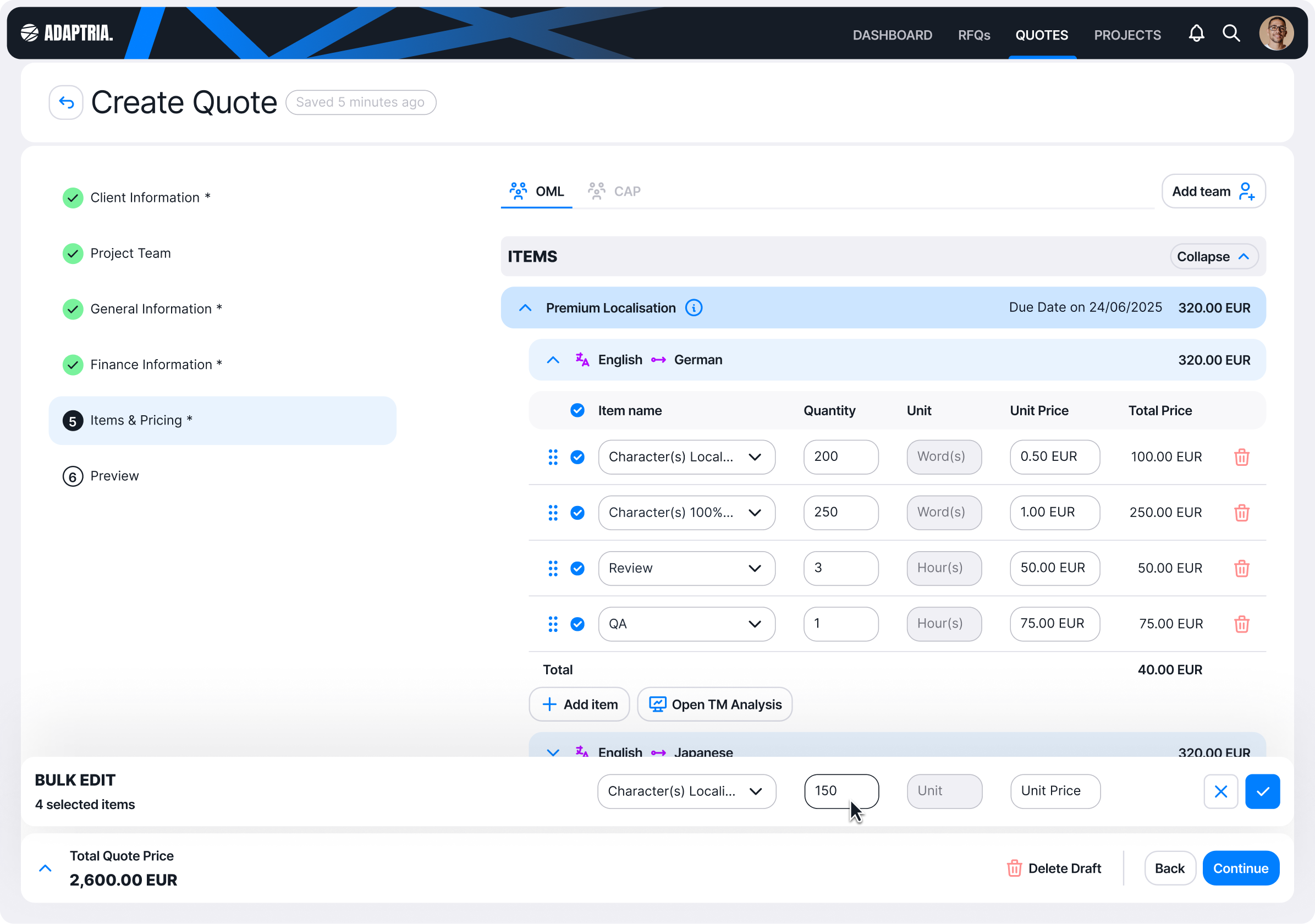This screenshot has width=1315, height=924.
Task: Toggle the select-all checkbox in the Item name header
Action: pyautogui.click(x=577, y=411)
